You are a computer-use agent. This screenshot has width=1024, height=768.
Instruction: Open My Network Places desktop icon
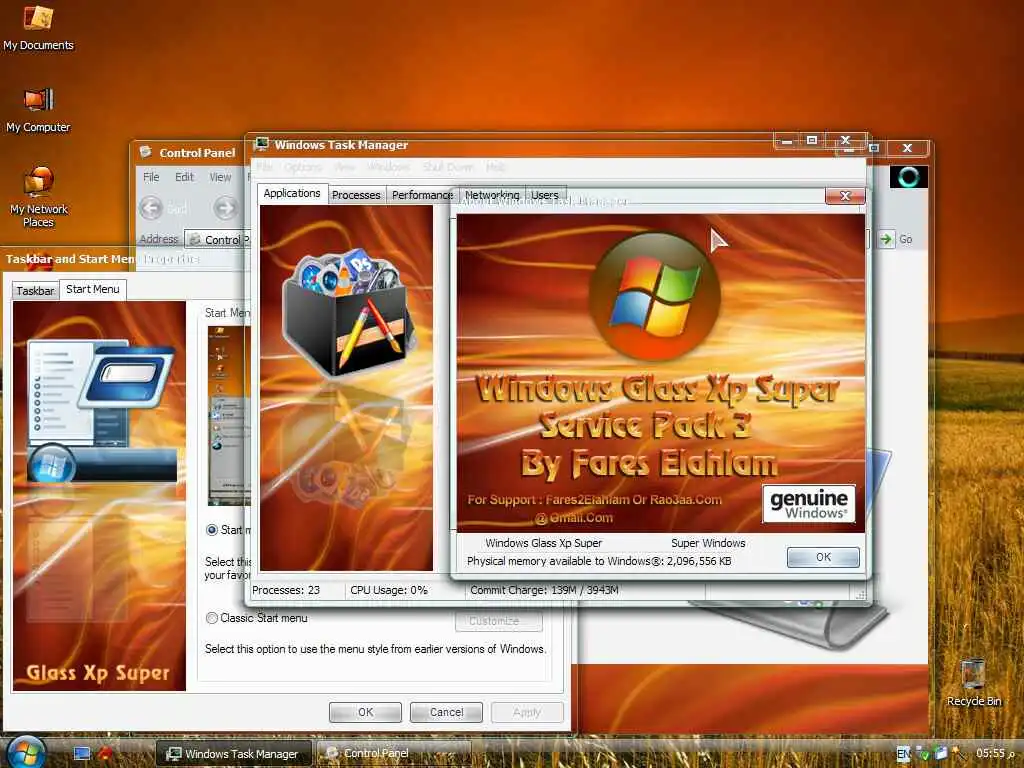tap(38, 196)
